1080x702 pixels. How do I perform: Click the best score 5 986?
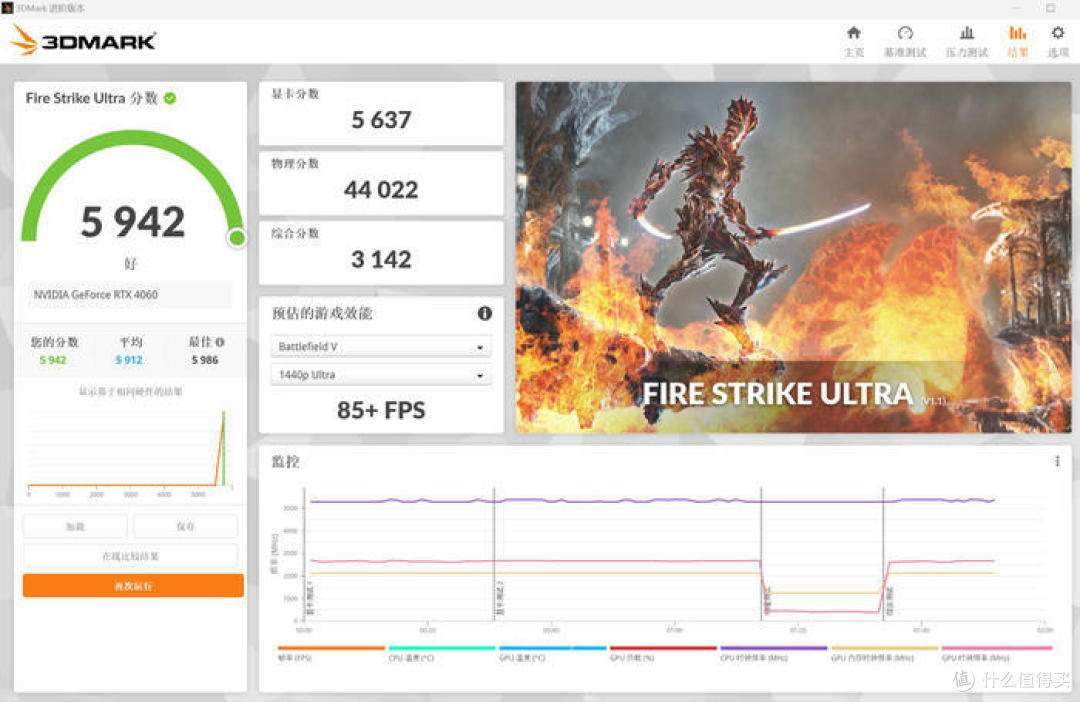205,360
